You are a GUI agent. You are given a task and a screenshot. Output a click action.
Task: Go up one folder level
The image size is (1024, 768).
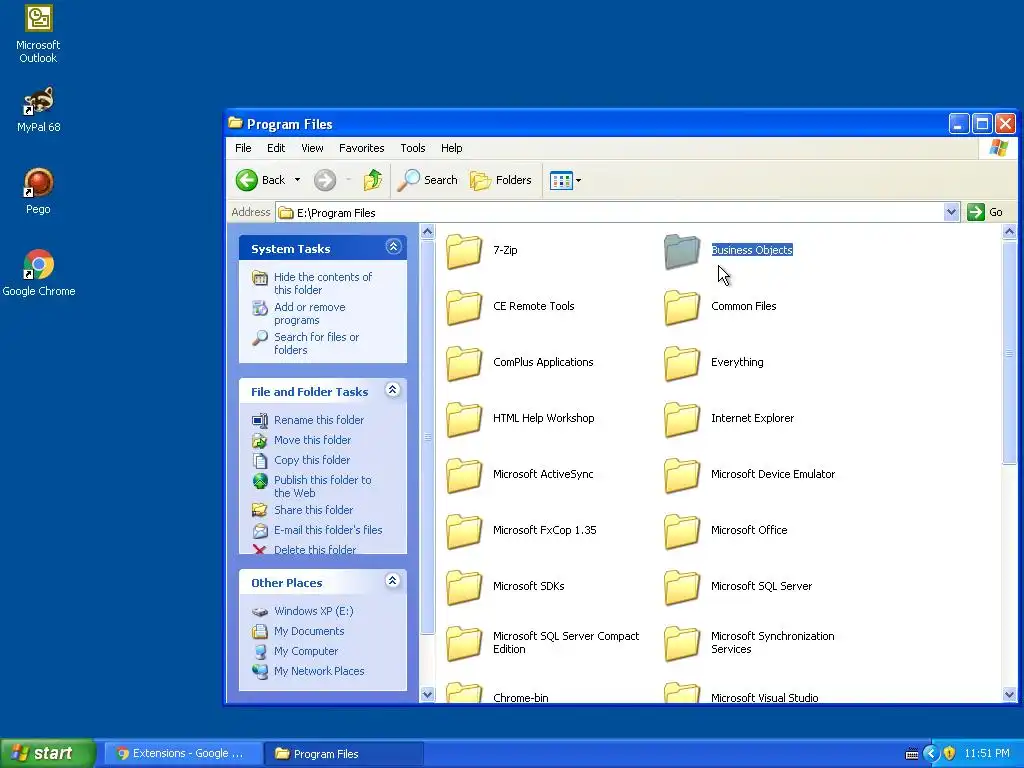[373, 180]
